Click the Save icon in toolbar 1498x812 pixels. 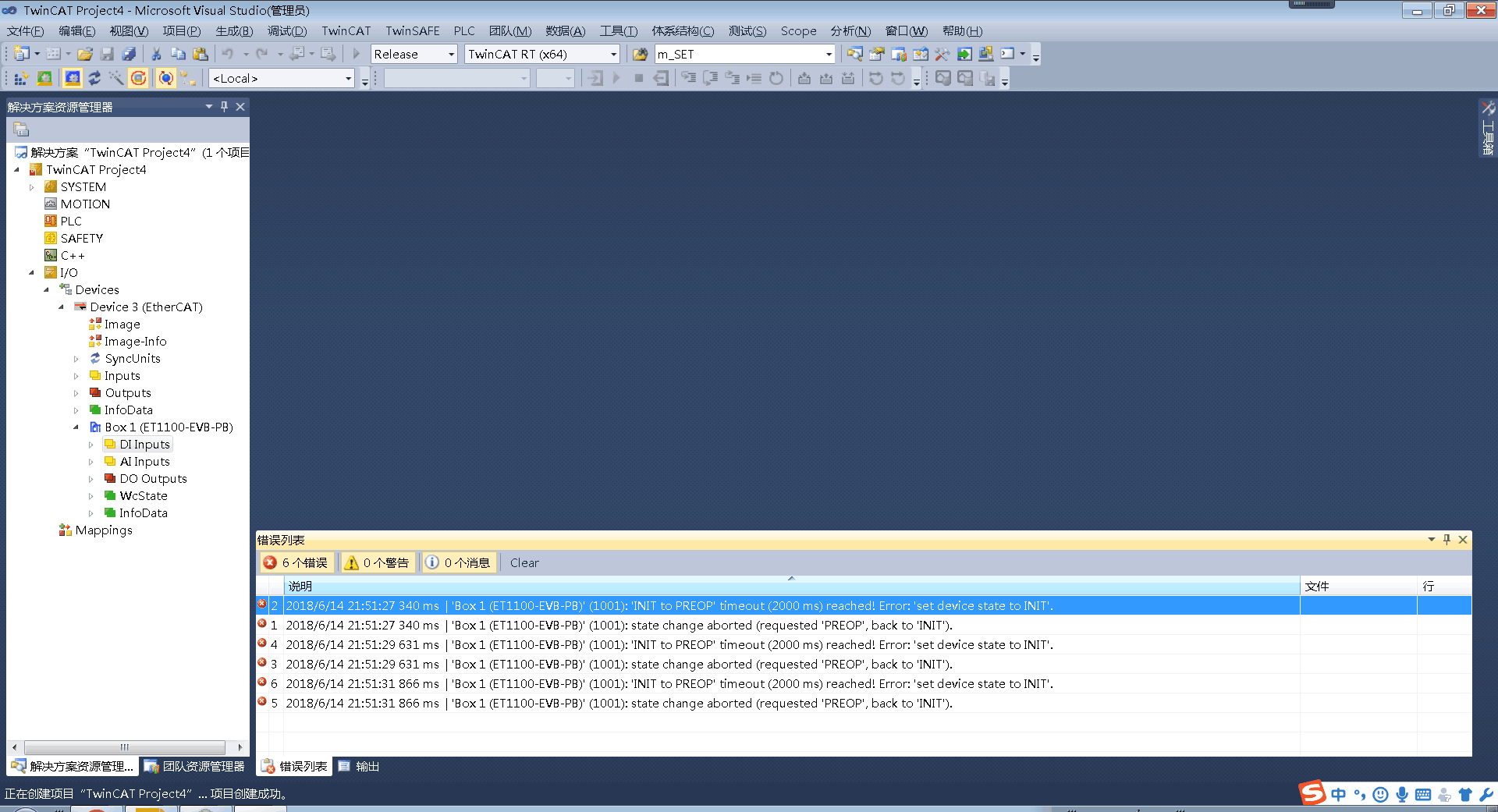tap(108, 54)
